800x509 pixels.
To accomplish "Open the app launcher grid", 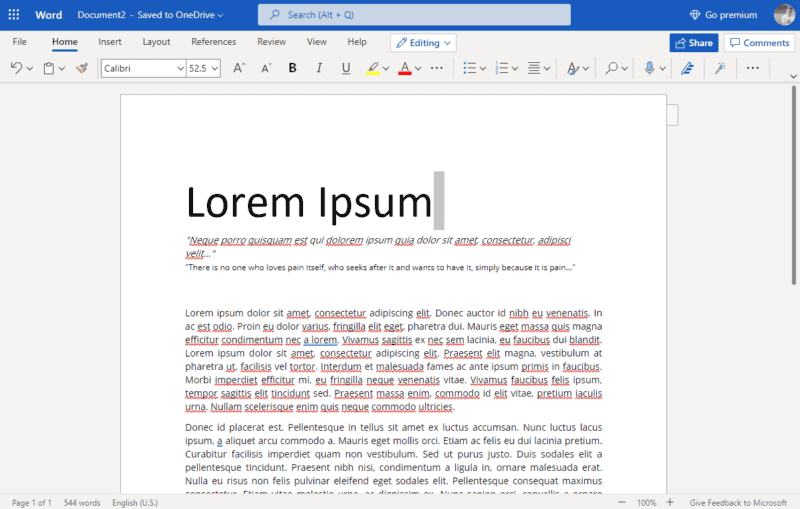I will (x=14, y=15).
